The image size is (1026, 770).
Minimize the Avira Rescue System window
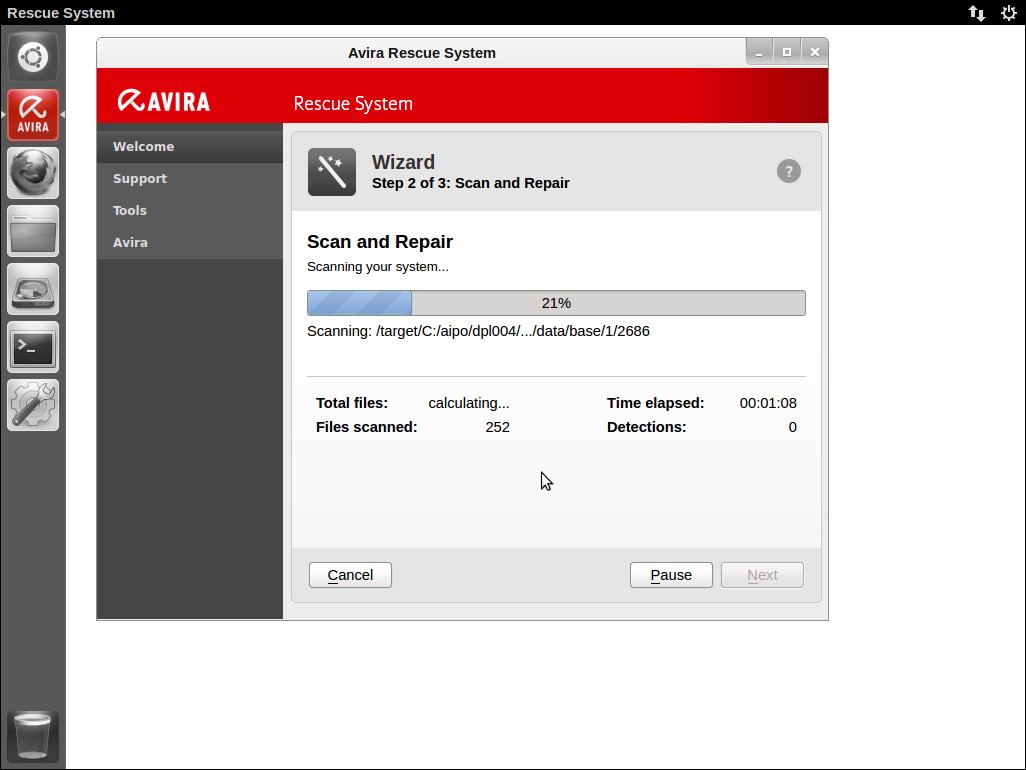point(759,52)
